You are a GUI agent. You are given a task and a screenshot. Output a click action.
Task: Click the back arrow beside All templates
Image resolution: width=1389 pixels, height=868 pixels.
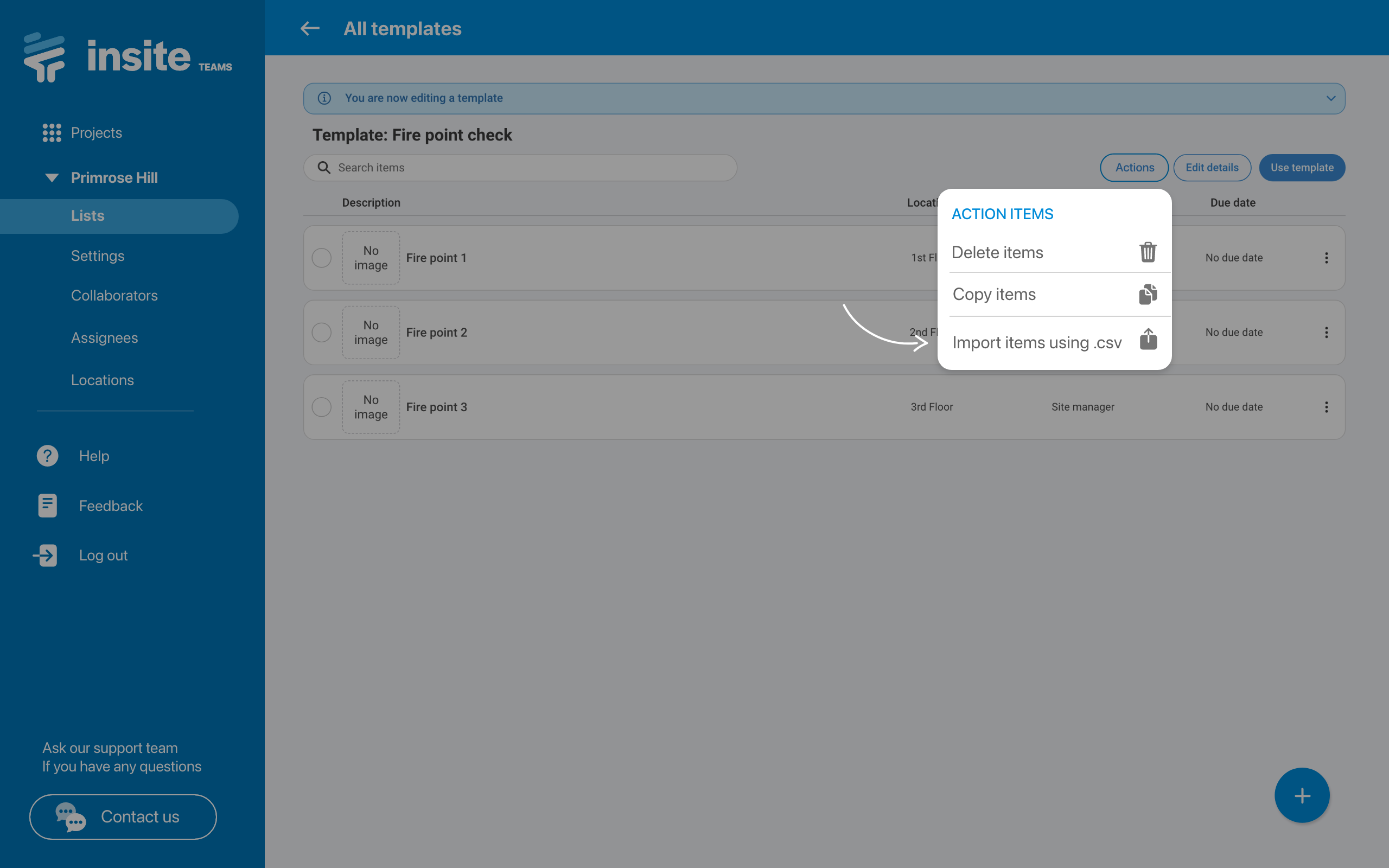point(310,28)
